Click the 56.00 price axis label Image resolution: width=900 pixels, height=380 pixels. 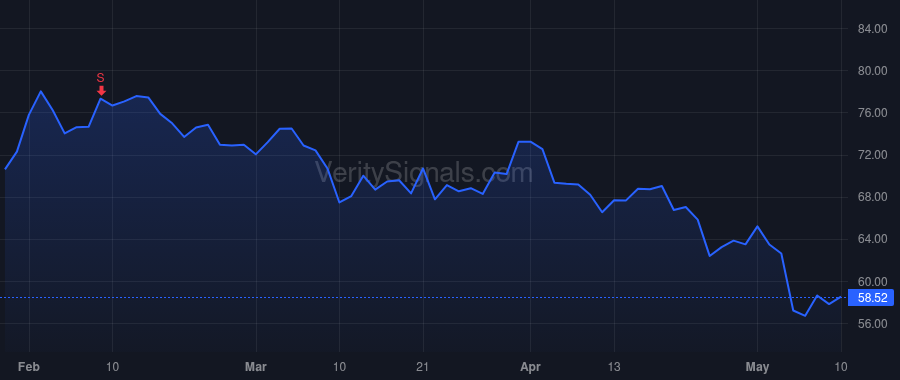click(872, 324)
